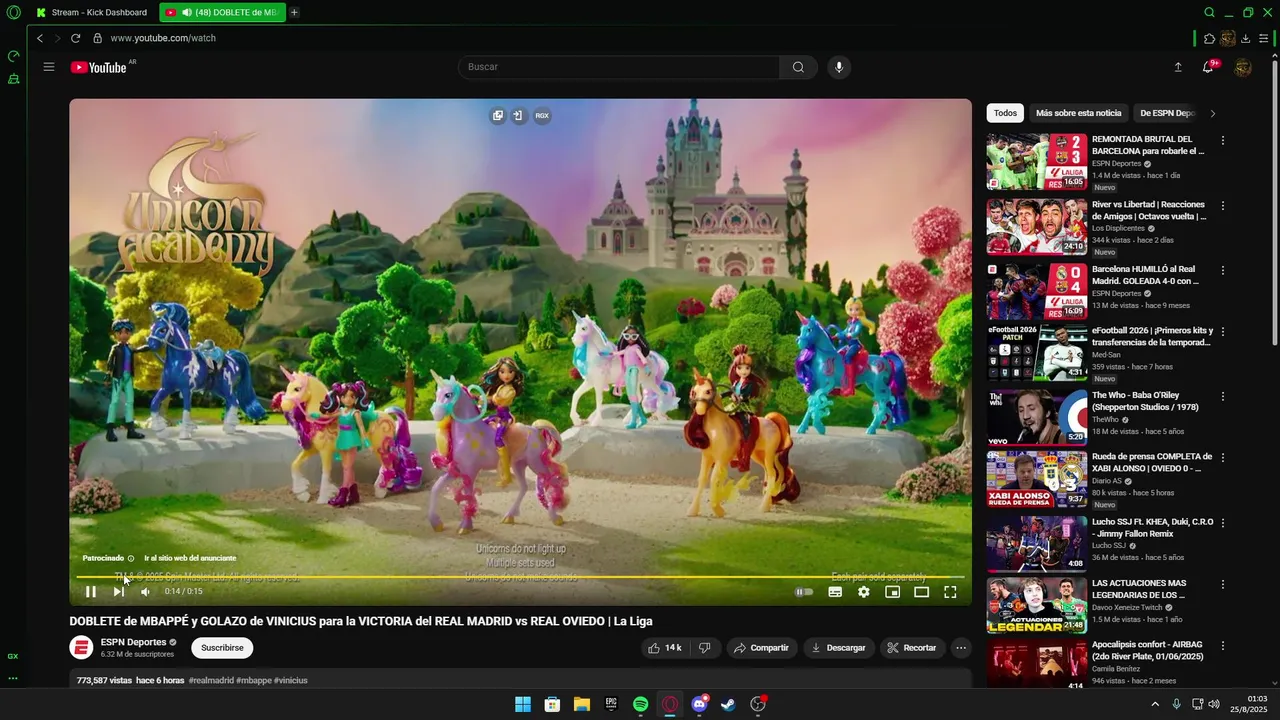
Task: Open 'River vs Libertad' video thumbnail
Action: 1036,227
